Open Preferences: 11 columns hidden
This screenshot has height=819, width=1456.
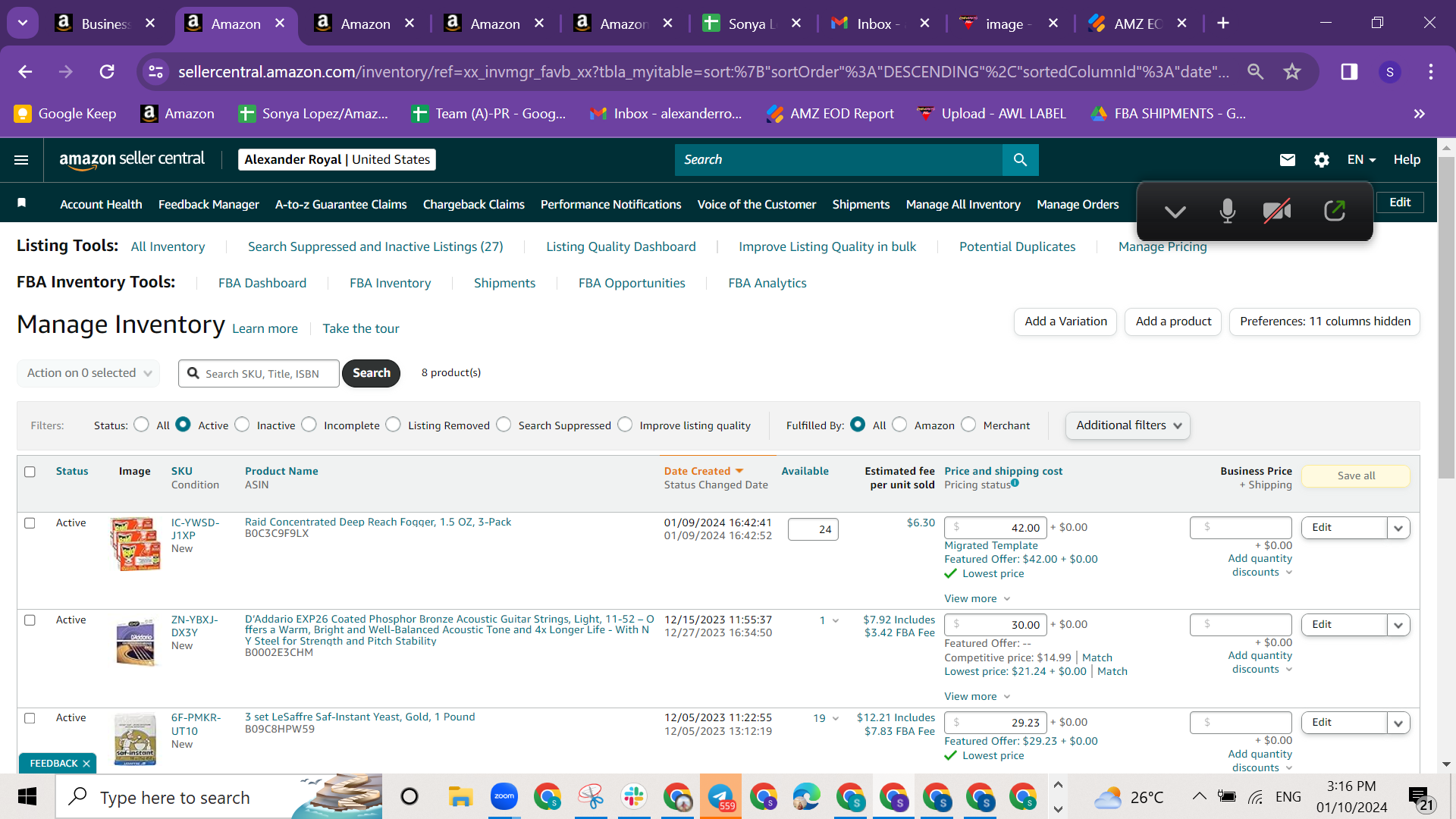point(1325,322)
